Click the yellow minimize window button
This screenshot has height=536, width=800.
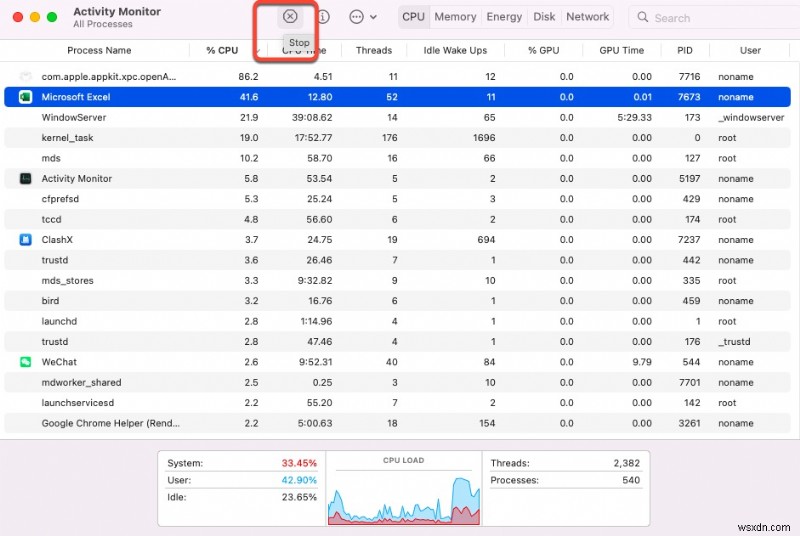tap(35, 17)
